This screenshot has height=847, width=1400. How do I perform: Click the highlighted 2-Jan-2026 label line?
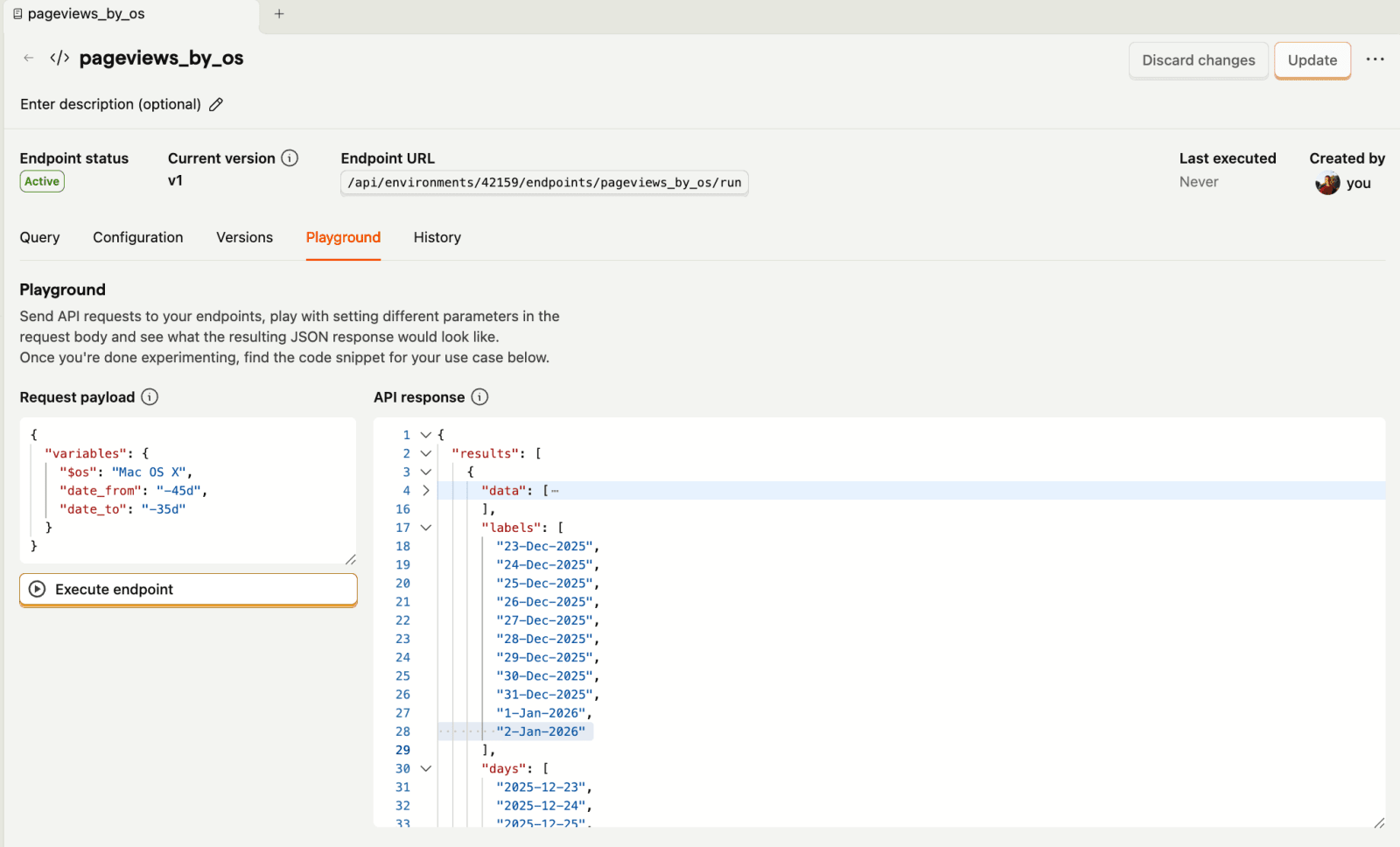tap(540, 731)
